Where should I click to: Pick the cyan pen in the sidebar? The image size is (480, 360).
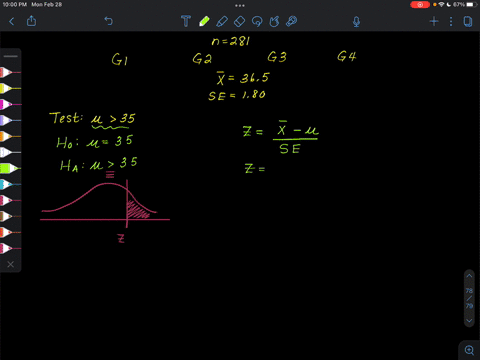coord(10,184)
